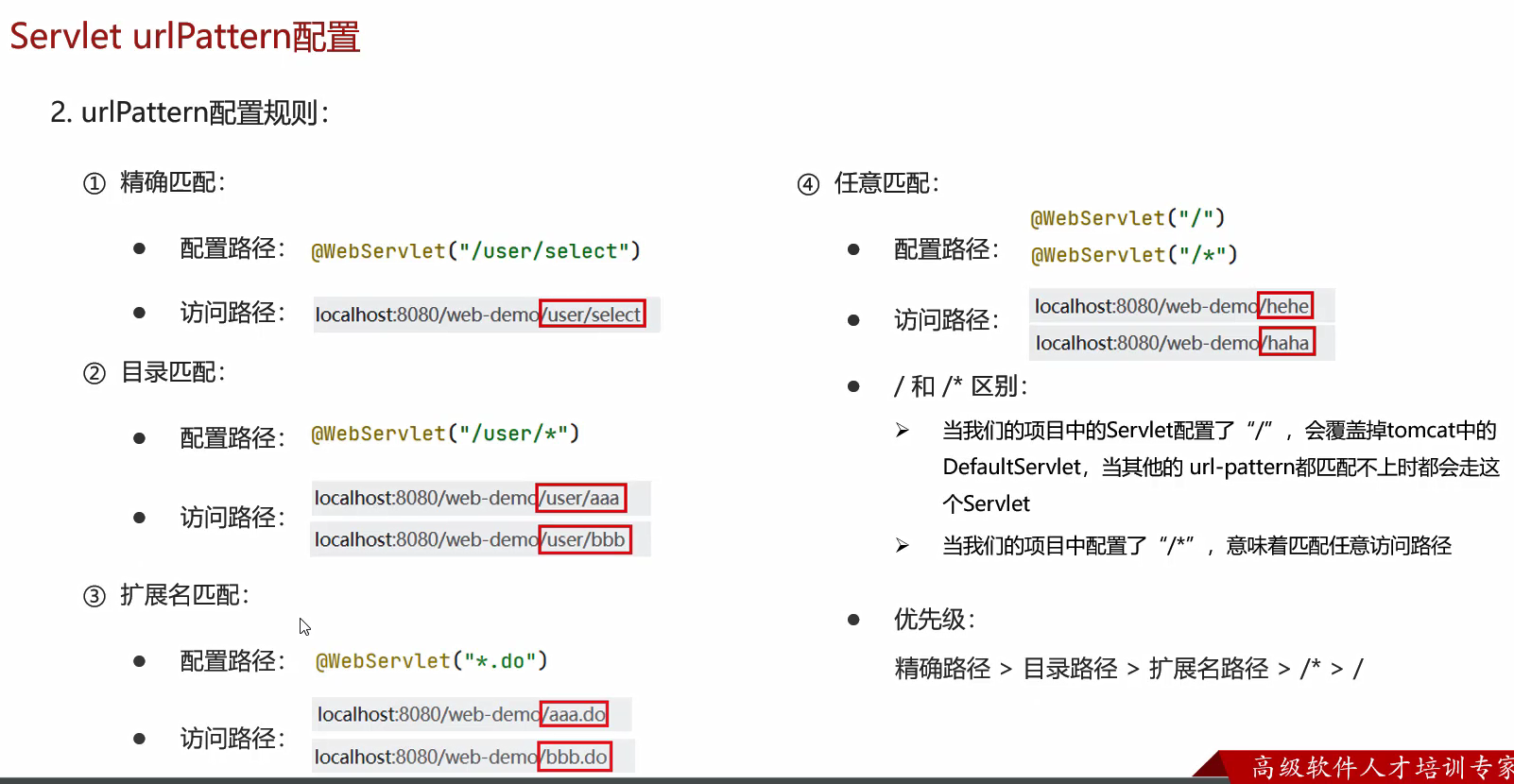This screenshot has height=784, width=1514.
Task: Click the "扩展名匹配:" heading
Action: click(184, 595)
